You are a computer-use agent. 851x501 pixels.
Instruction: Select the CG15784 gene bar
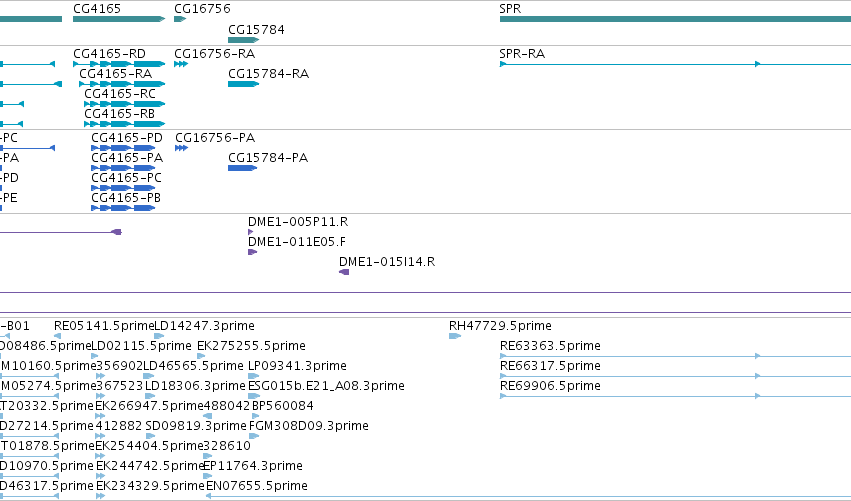pyautogui.click(x=244, y=40)
